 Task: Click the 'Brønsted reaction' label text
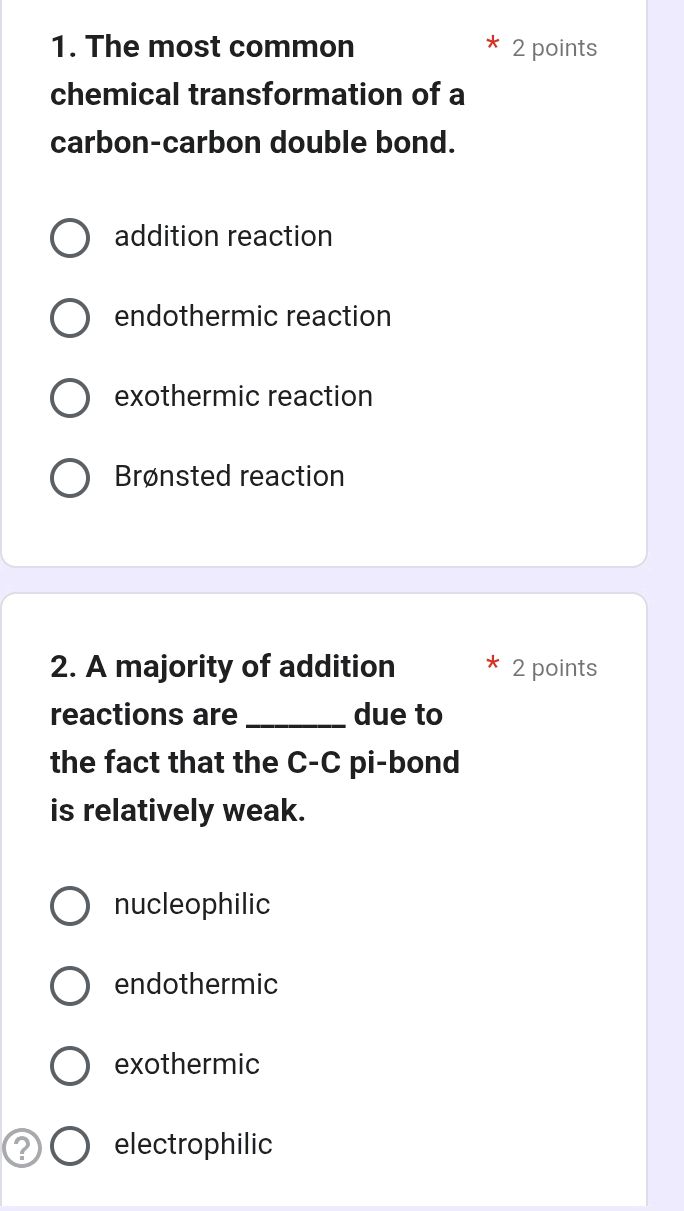click(229, 476)
